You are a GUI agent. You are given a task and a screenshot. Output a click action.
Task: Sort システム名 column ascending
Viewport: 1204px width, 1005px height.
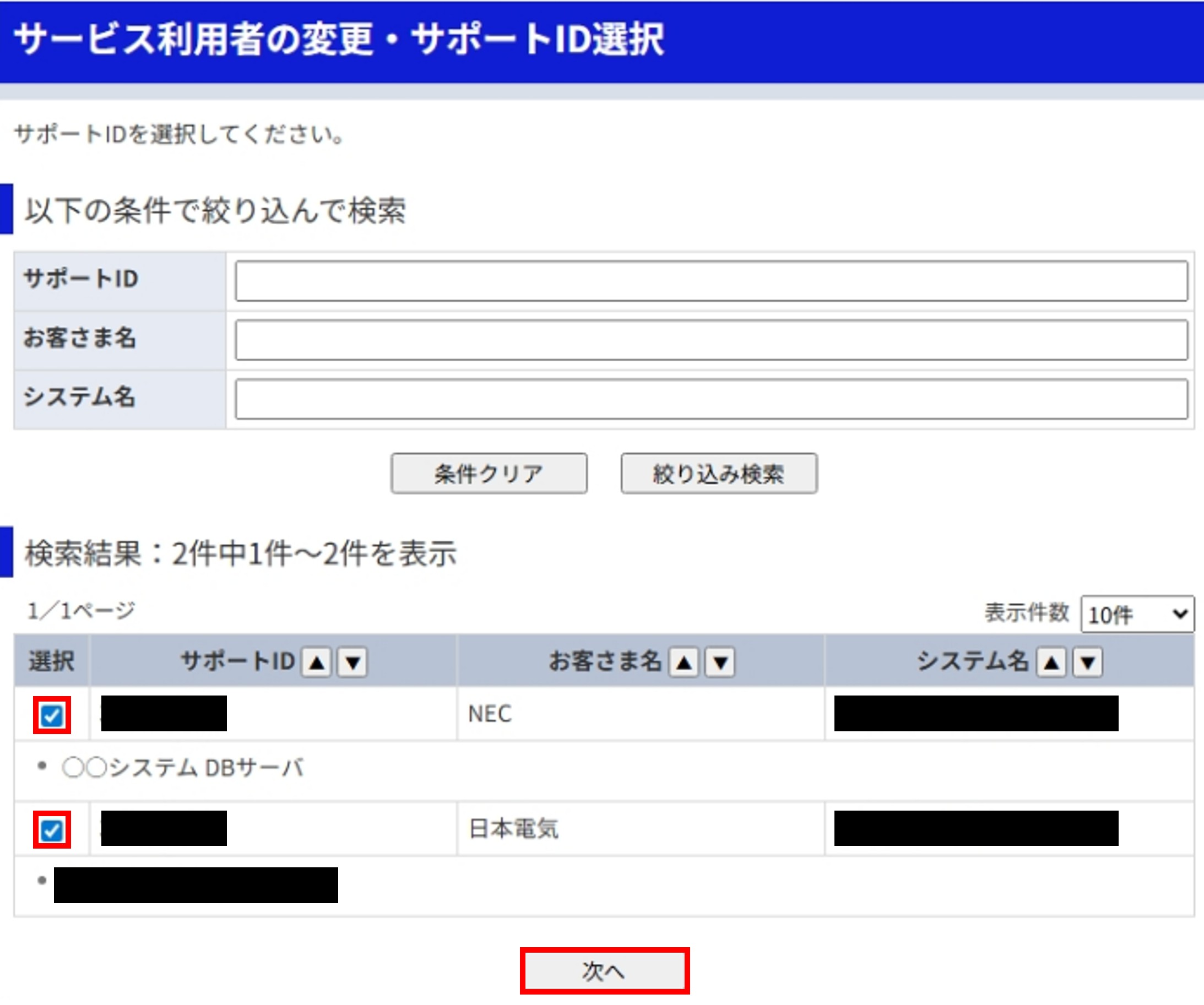coord(1051,662)
